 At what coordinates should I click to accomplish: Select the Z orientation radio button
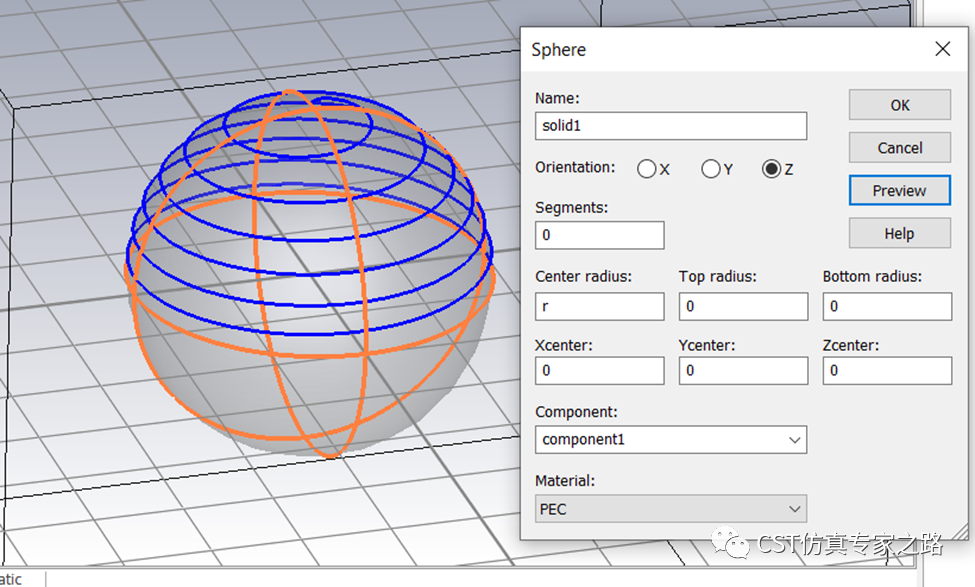[771, 169]
